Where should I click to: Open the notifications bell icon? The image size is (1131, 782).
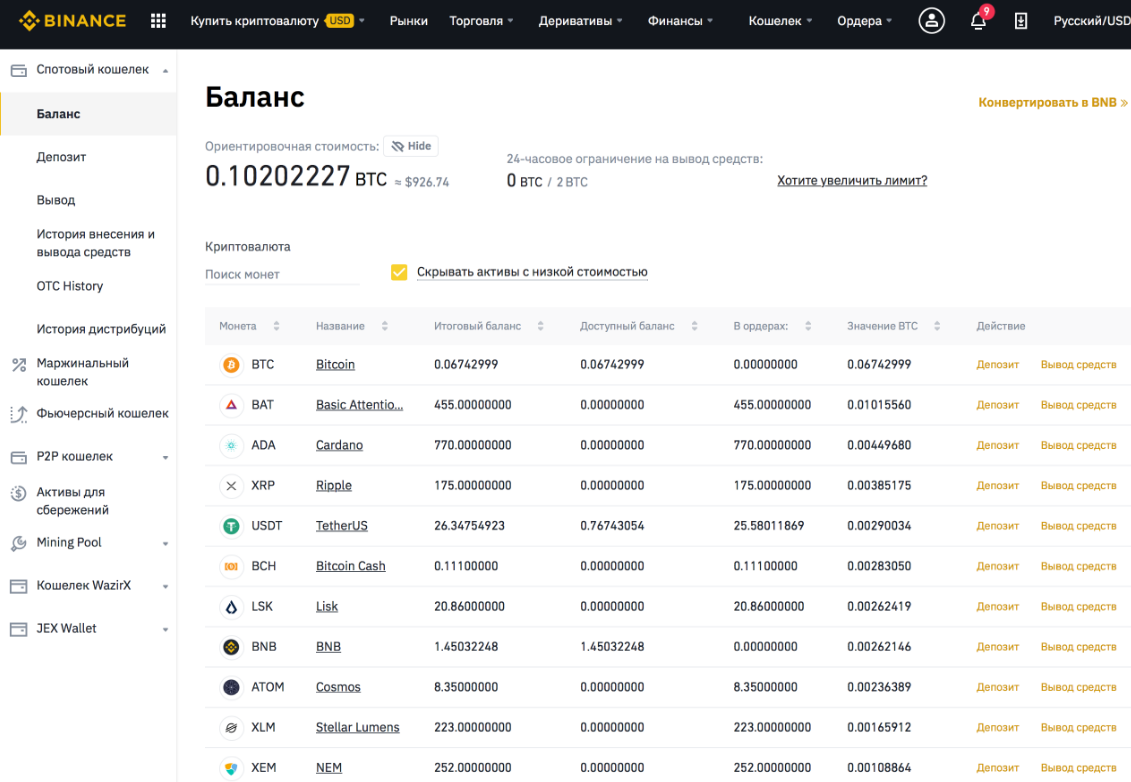pyautogui.click(x=978, y=21)
